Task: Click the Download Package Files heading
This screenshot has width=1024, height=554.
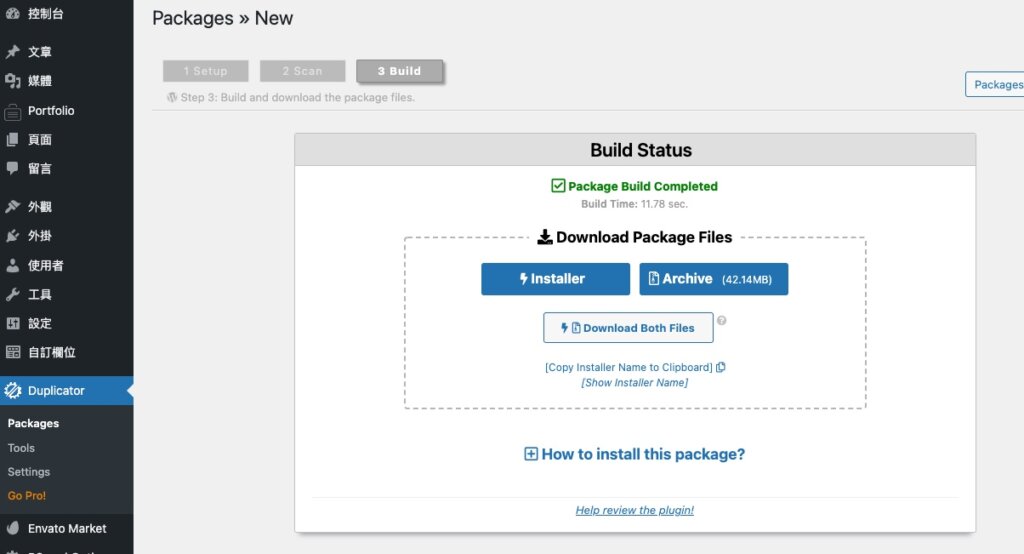Action: click(x=644, y=237)
